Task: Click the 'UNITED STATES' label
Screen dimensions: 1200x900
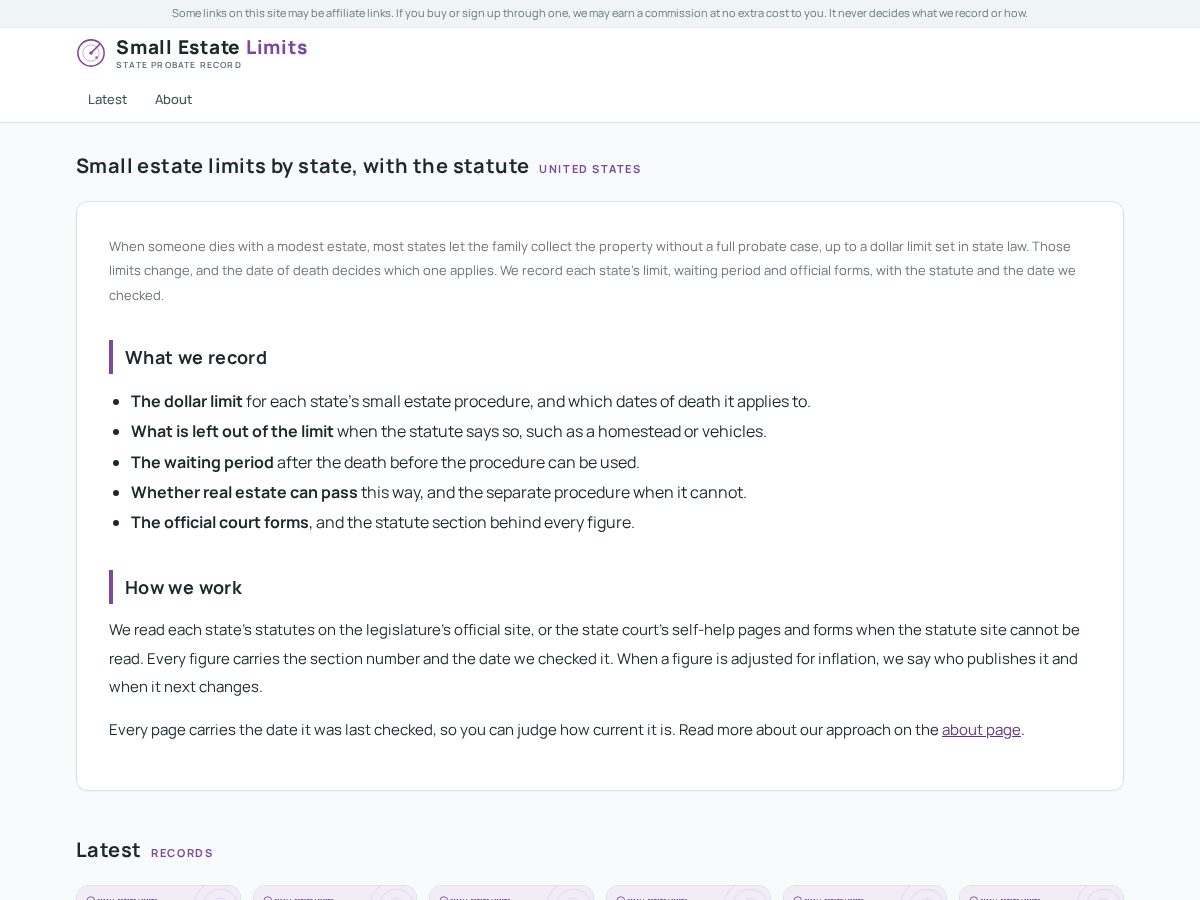Action: point(590,169)
